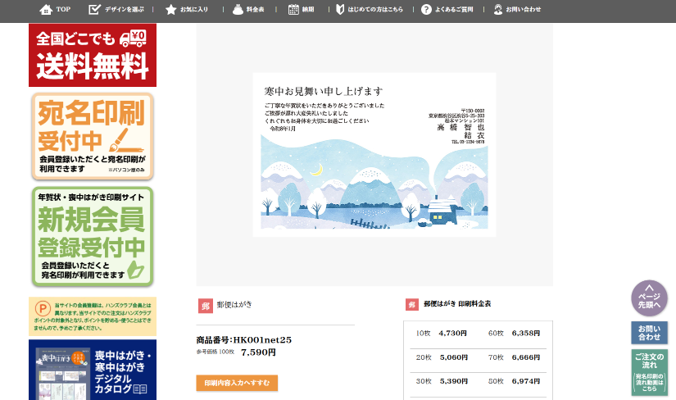Open the green ご注文の流れ side button
Screen dimensions: 676x400
tap(649, 371)
